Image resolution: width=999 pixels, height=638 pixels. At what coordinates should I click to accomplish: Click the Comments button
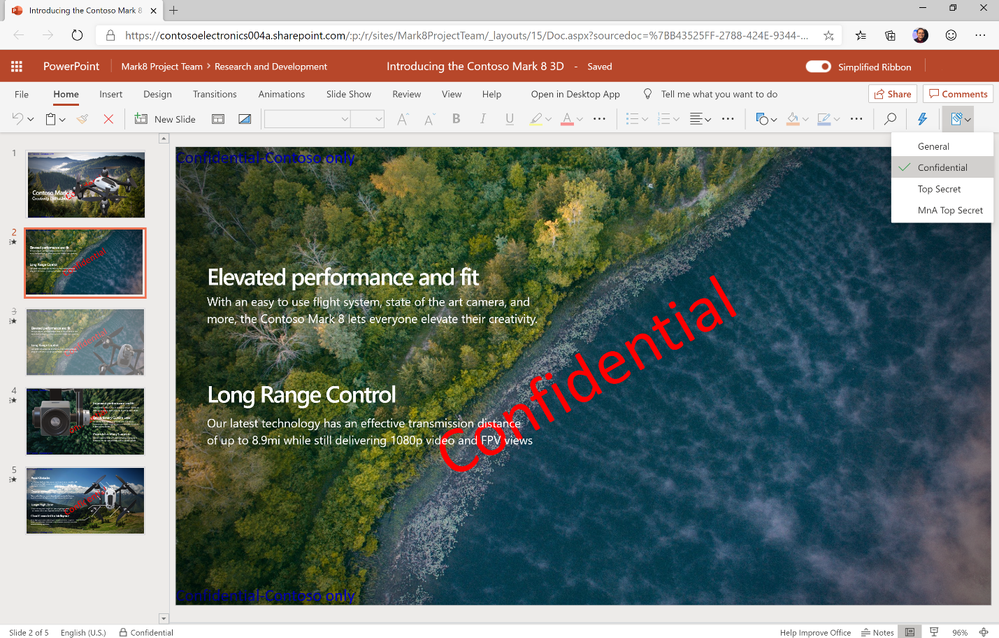pos(958,94)
